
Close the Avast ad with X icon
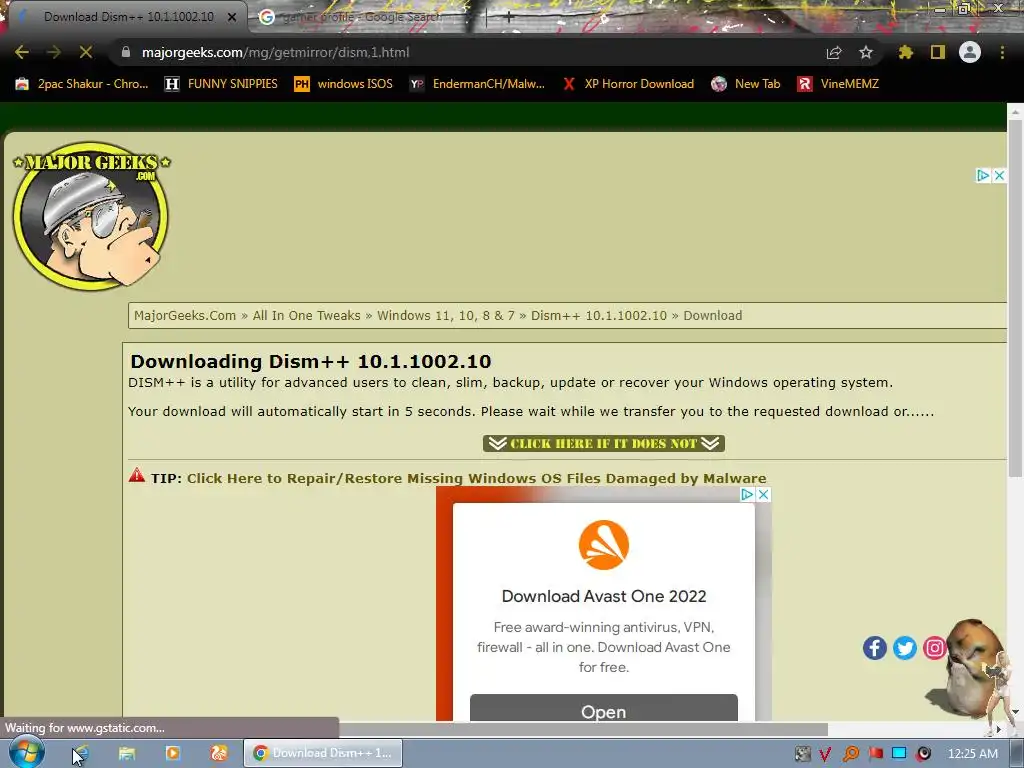click(x=763, y=494)
